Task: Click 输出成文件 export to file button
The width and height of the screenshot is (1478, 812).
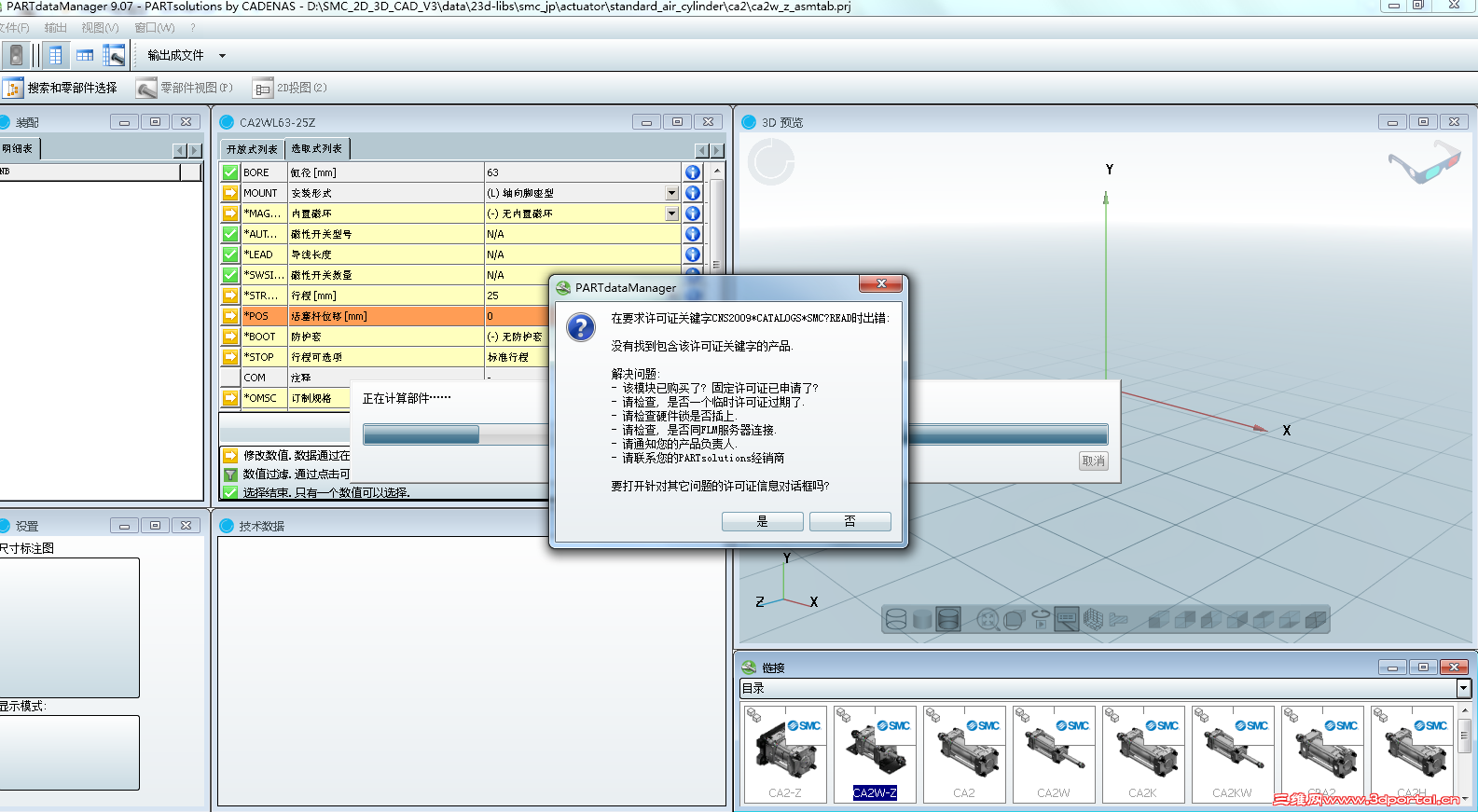Action: point(175,56)
